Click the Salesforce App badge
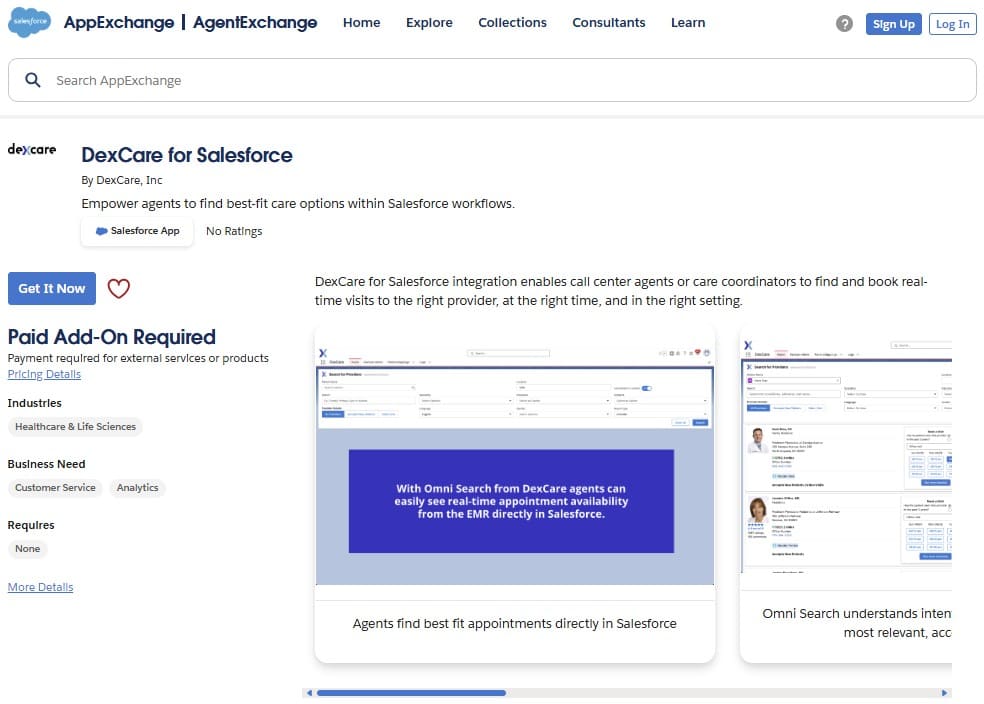 (x=137, y=231)
